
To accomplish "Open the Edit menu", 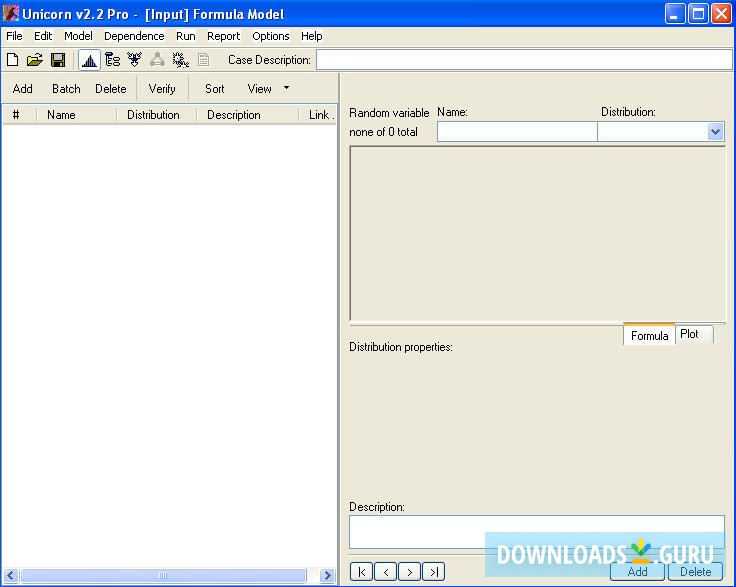I will click(x=43, y=36).
